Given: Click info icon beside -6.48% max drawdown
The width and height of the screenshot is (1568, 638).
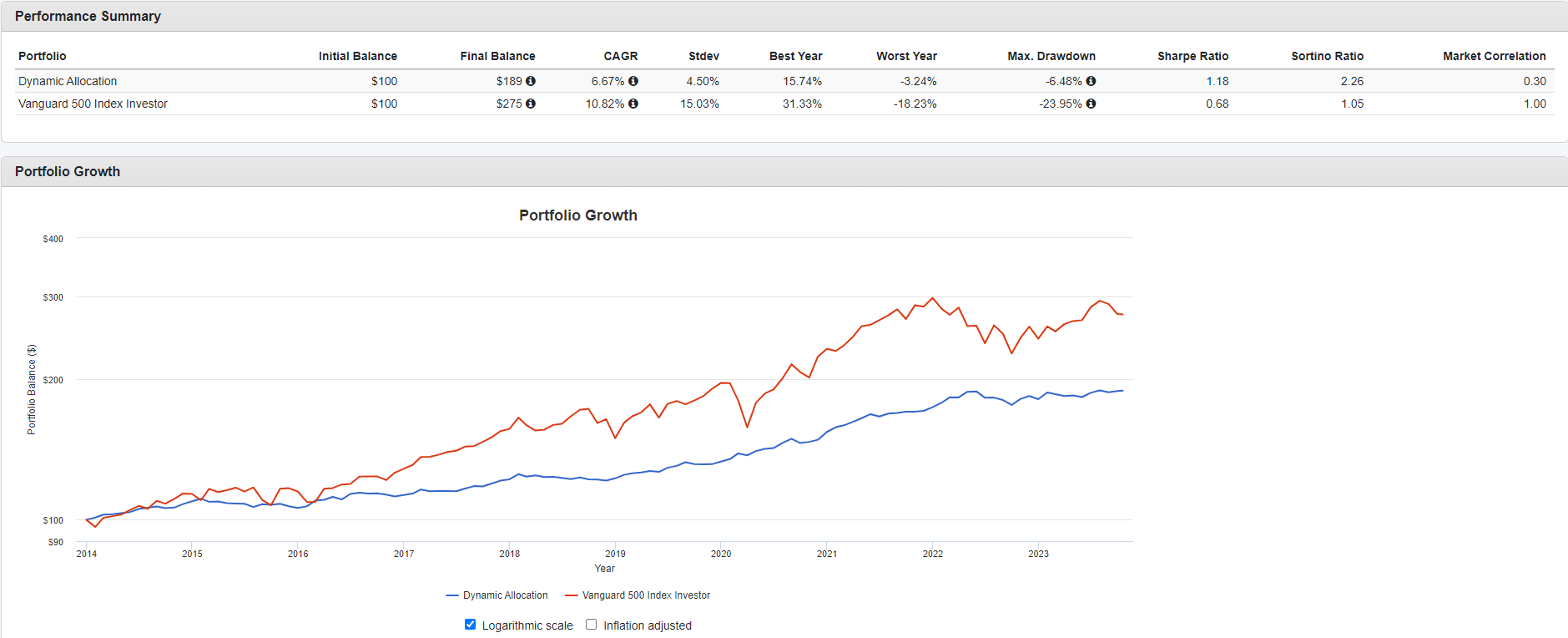Looking at the screenshot, I should 1092,81.
